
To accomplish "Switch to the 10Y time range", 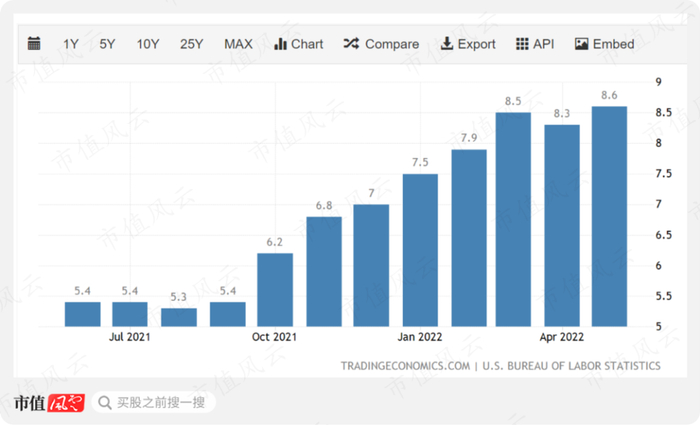I will point(148,44).
